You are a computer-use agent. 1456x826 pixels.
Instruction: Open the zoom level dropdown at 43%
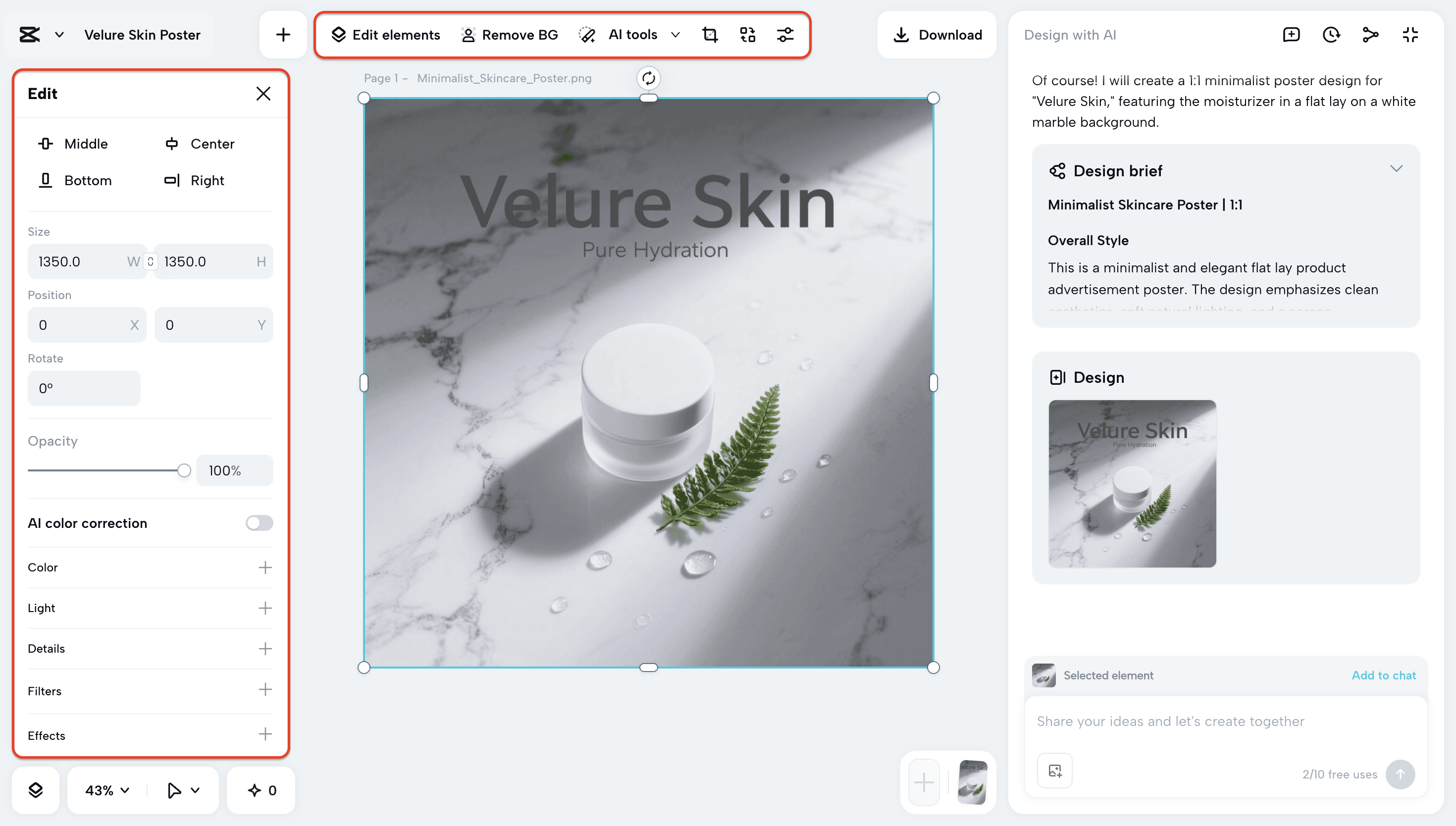[105, 790]
